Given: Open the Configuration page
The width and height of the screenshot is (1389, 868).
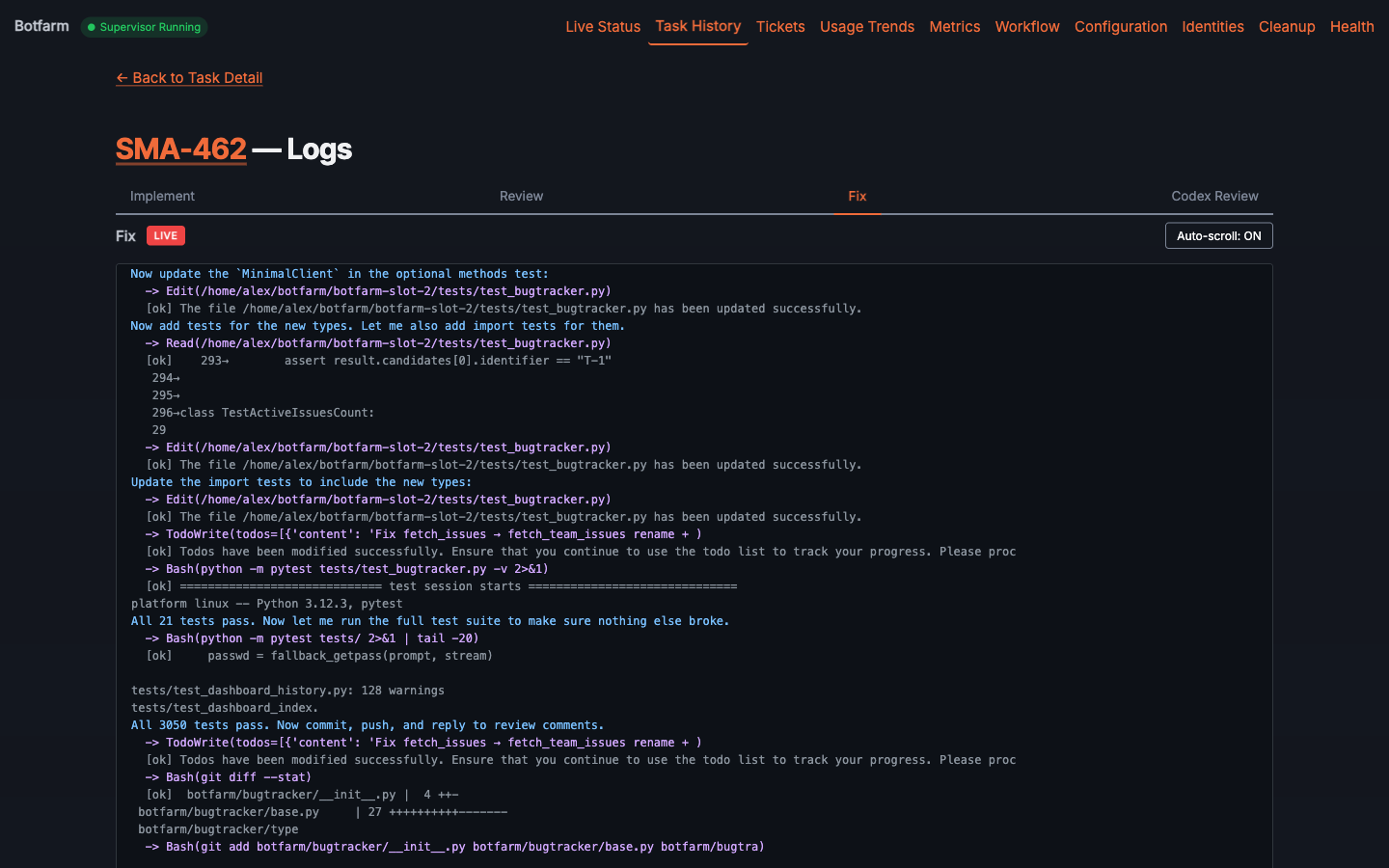Looking at the screenshot, I should click(1120, 27).
